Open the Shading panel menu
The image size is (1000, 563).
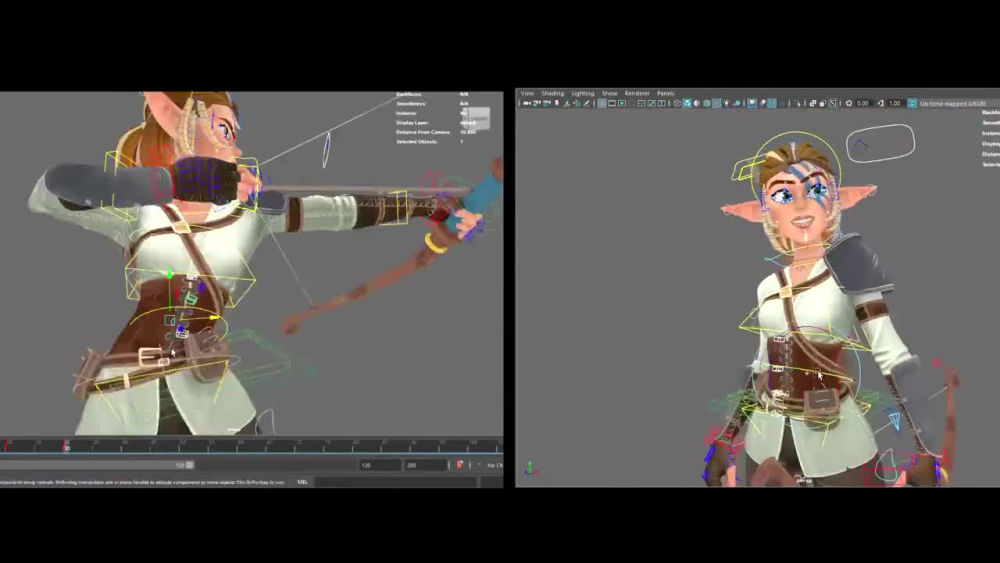(552, 93)
